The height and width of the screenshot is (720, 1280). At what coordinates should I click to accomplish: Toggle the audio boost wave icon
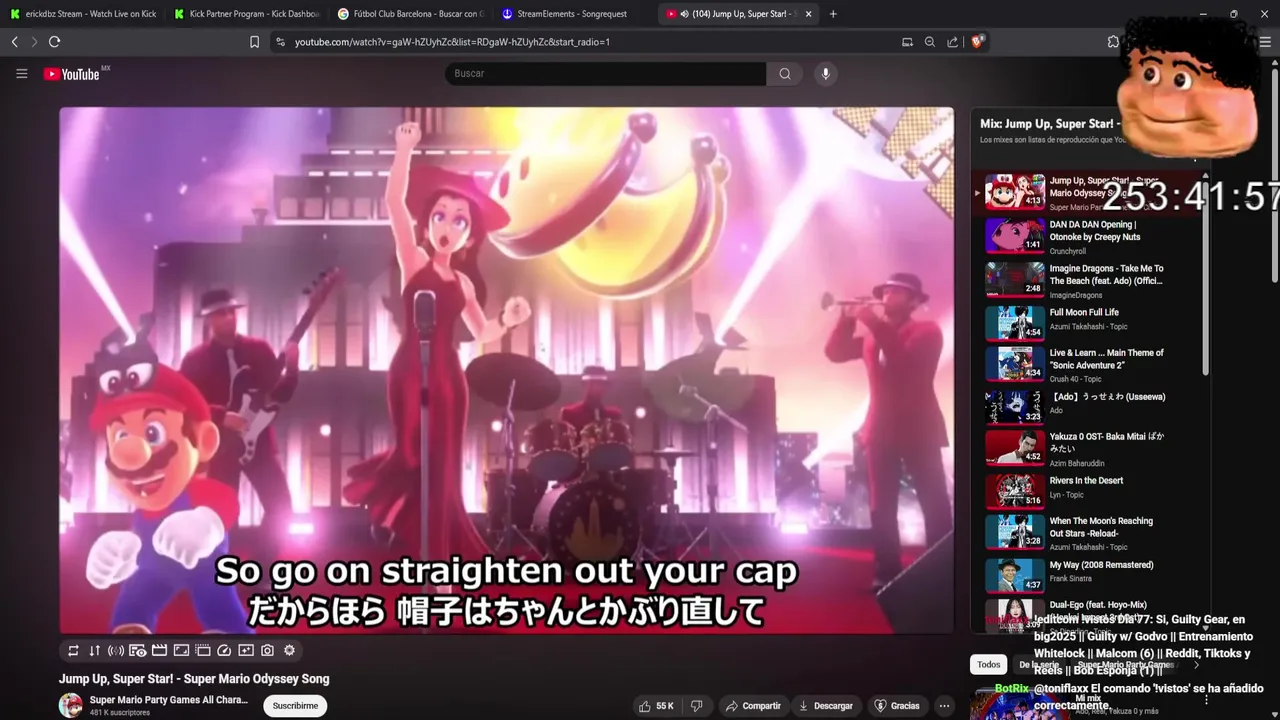click(116, 650)
